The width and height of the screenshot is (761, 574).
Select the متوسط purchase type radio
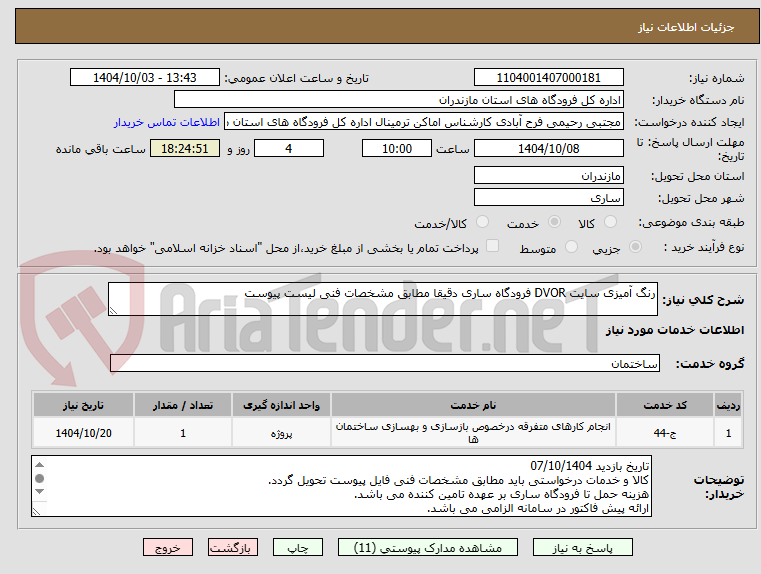(571, 247)
